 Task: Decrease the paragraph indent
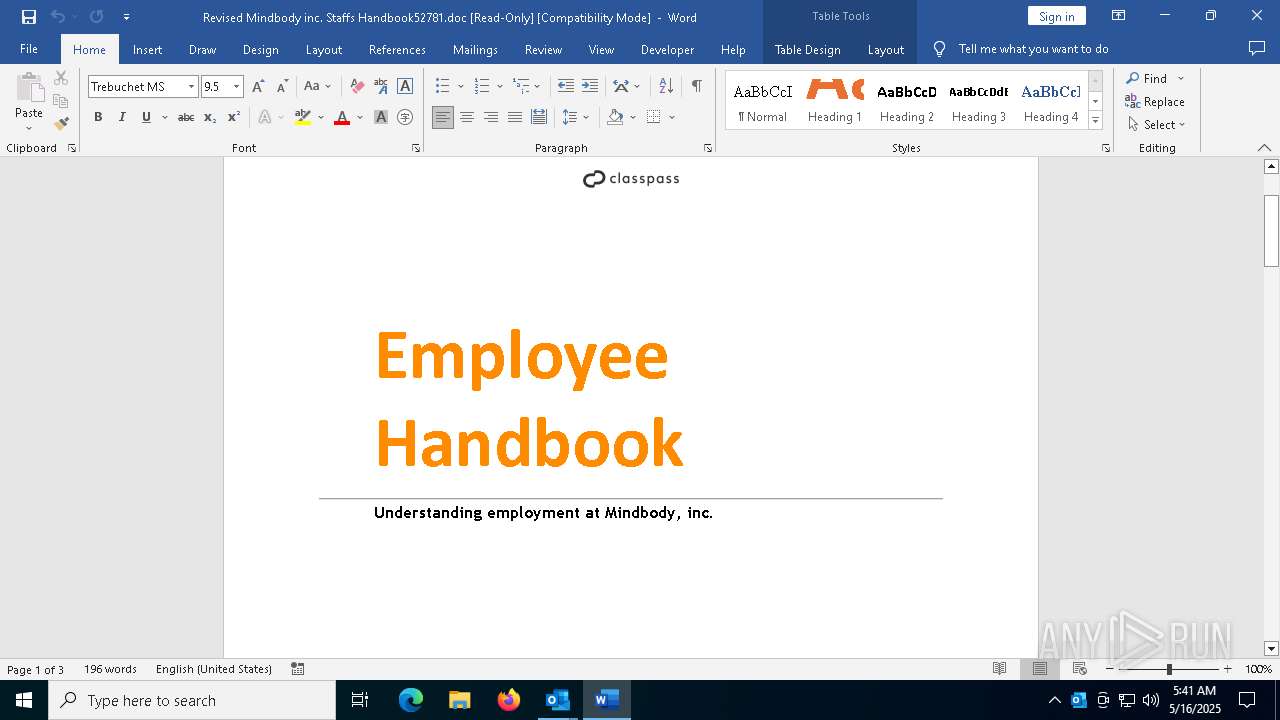click(566, 86)
